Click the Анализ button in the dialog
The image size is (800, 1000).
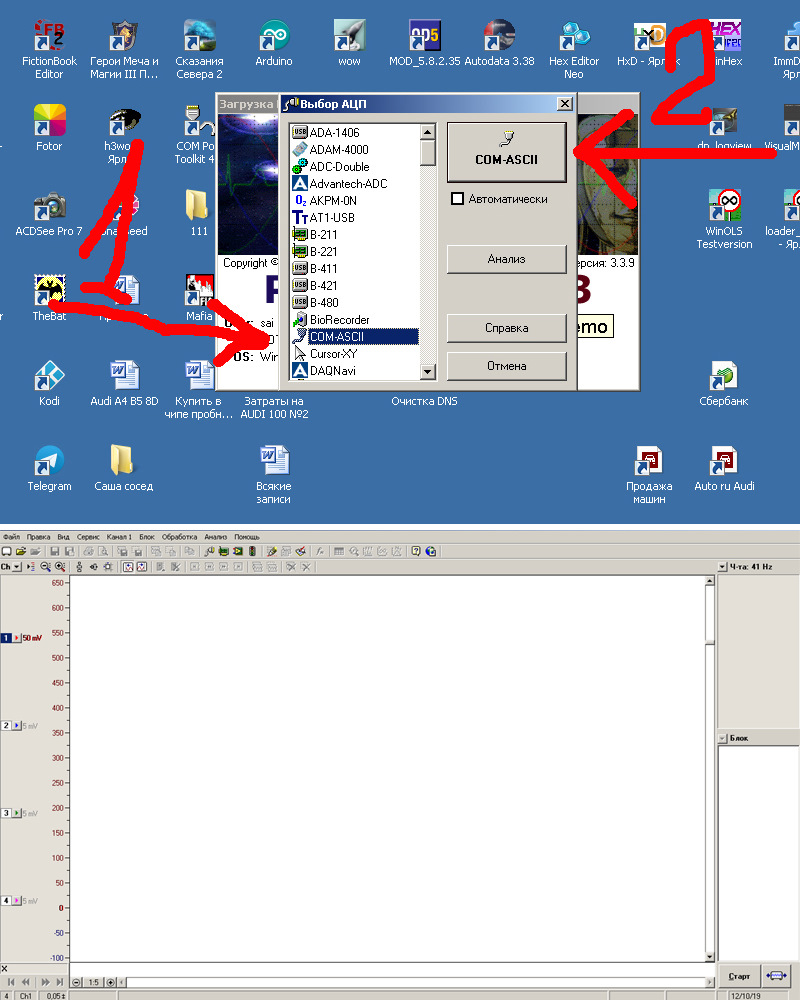point(506,259)
